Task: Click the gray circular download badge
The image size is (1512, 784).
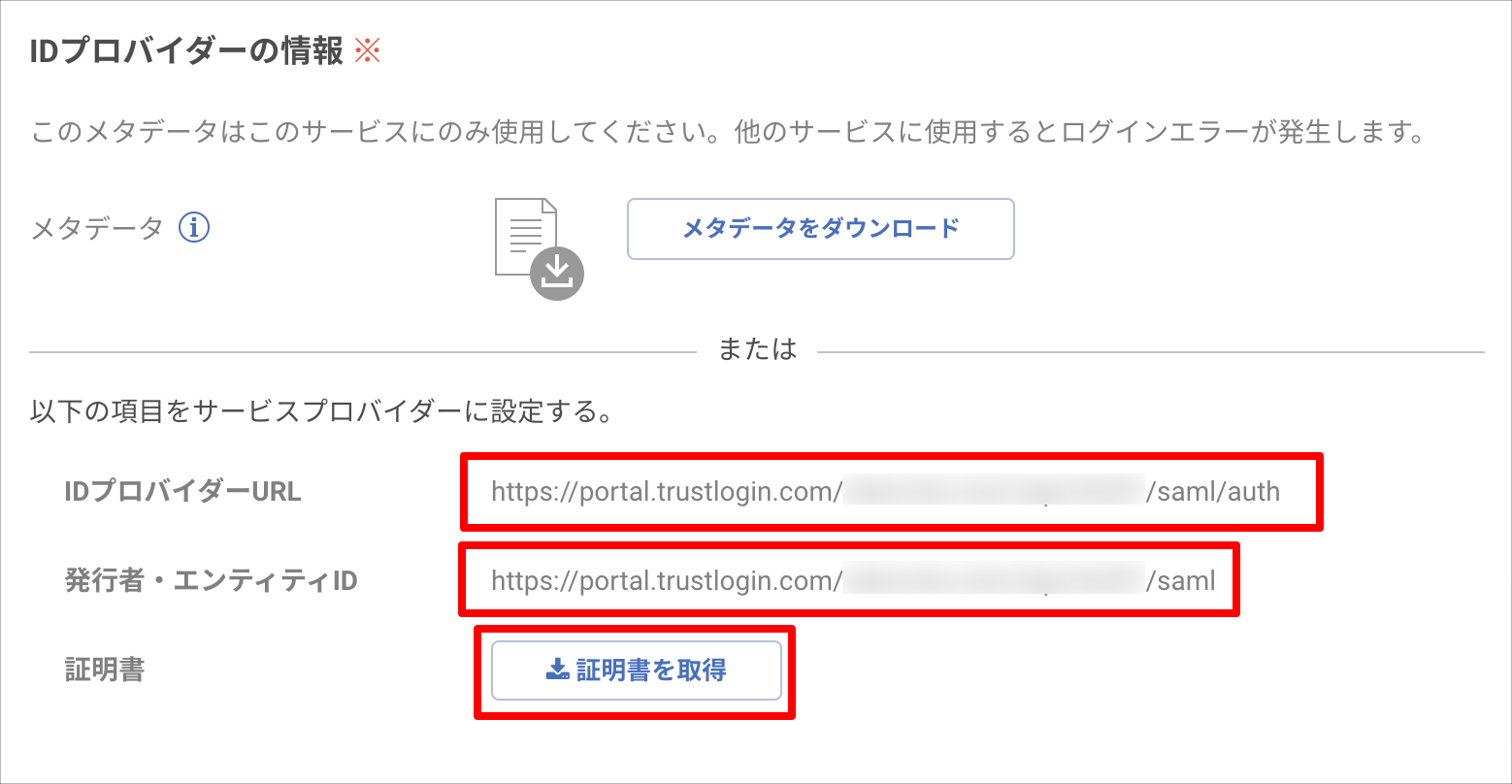Action: tap(557, 273)
